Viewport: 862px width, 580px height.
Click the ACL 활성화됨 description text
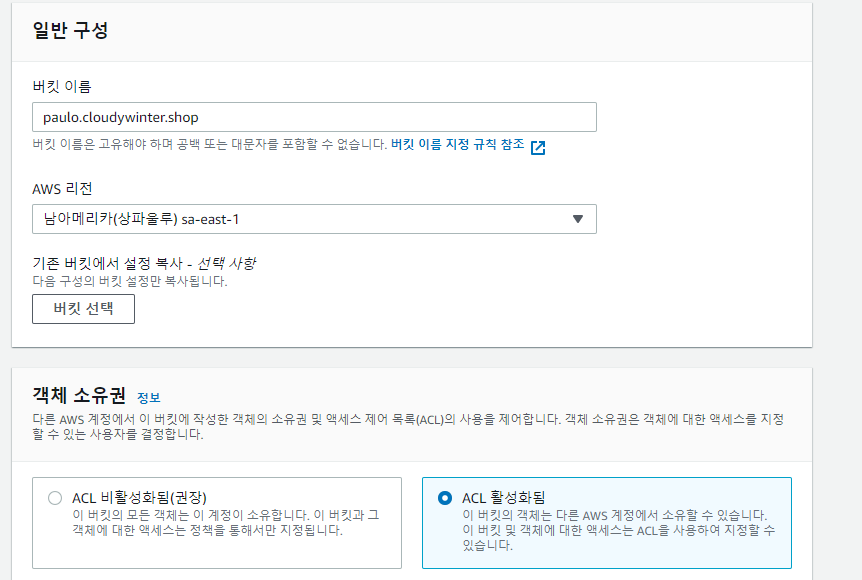pos(618,531)
